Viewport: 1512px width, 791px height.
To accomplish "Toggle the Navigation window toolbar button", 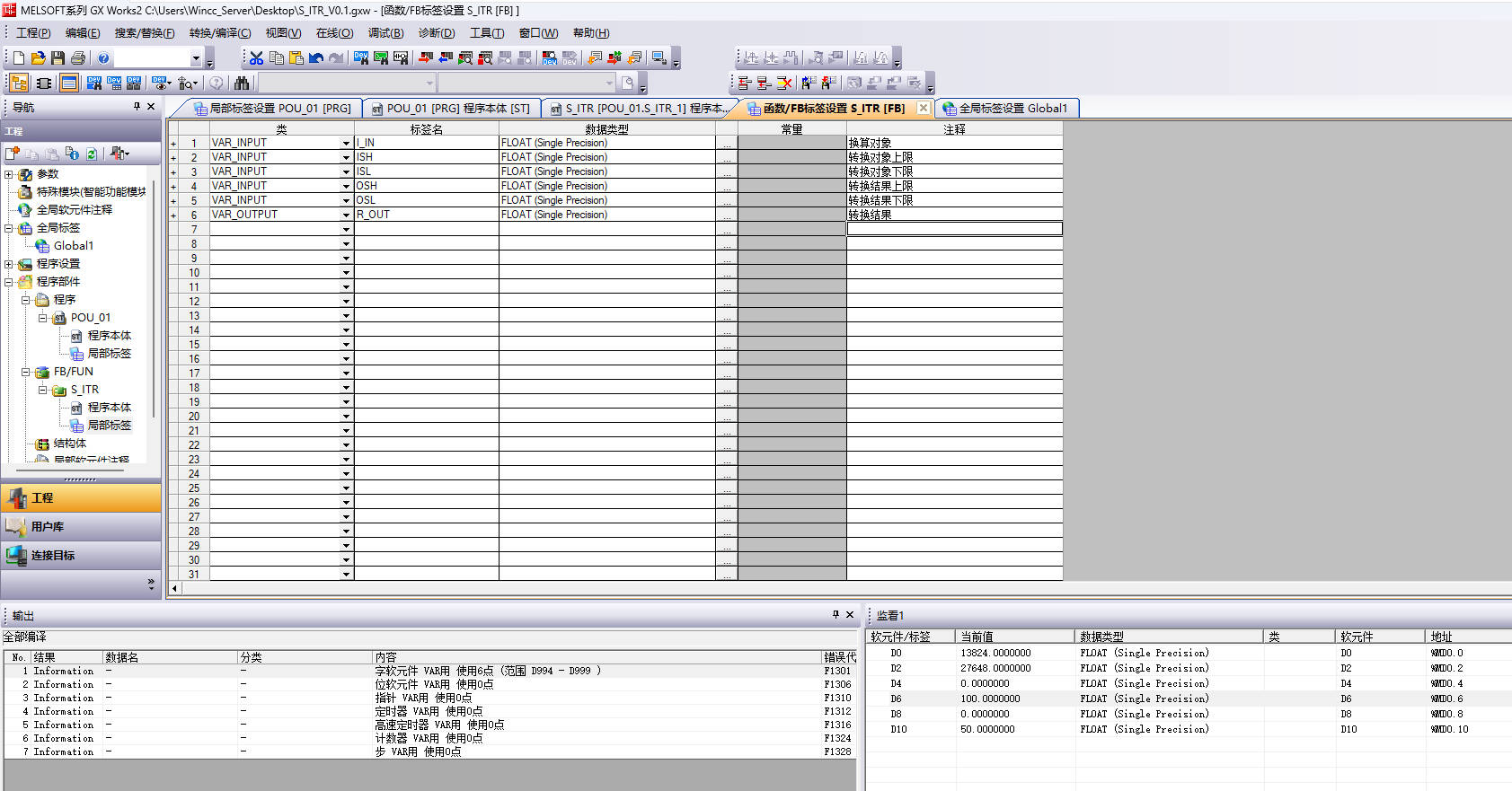I will 19,83.
